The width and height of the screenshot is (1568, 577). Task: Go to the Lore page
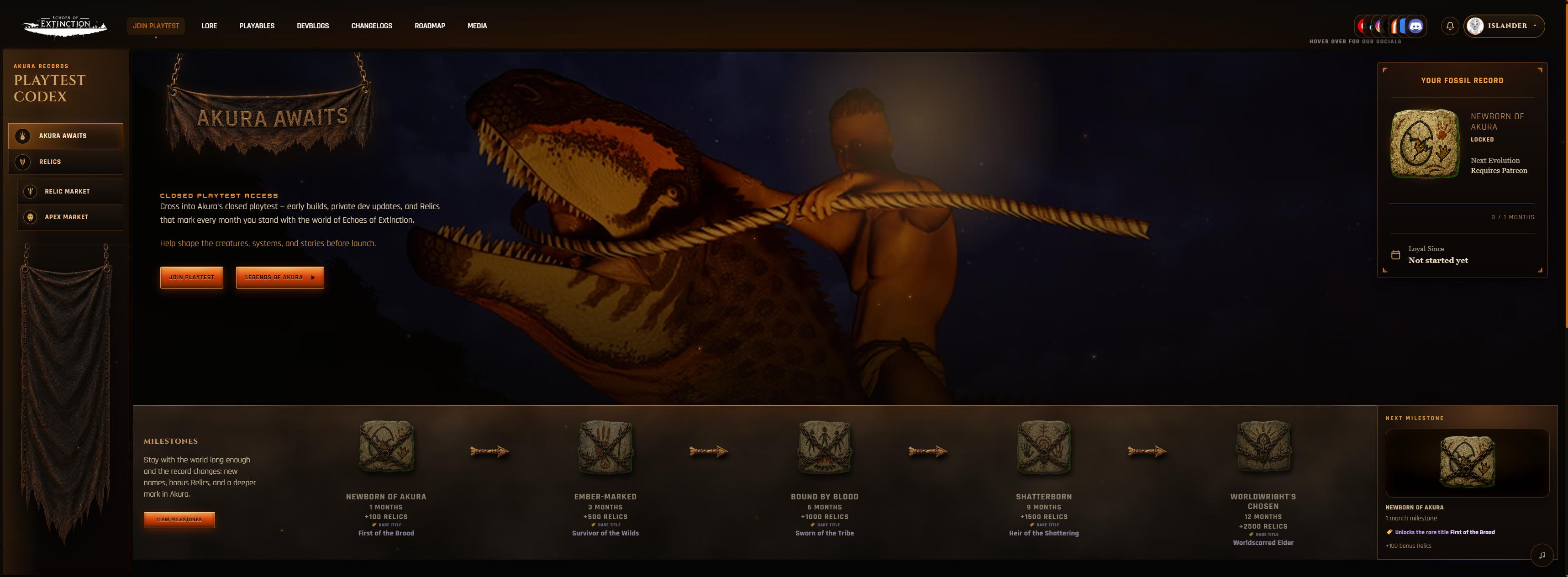(210, 26)
